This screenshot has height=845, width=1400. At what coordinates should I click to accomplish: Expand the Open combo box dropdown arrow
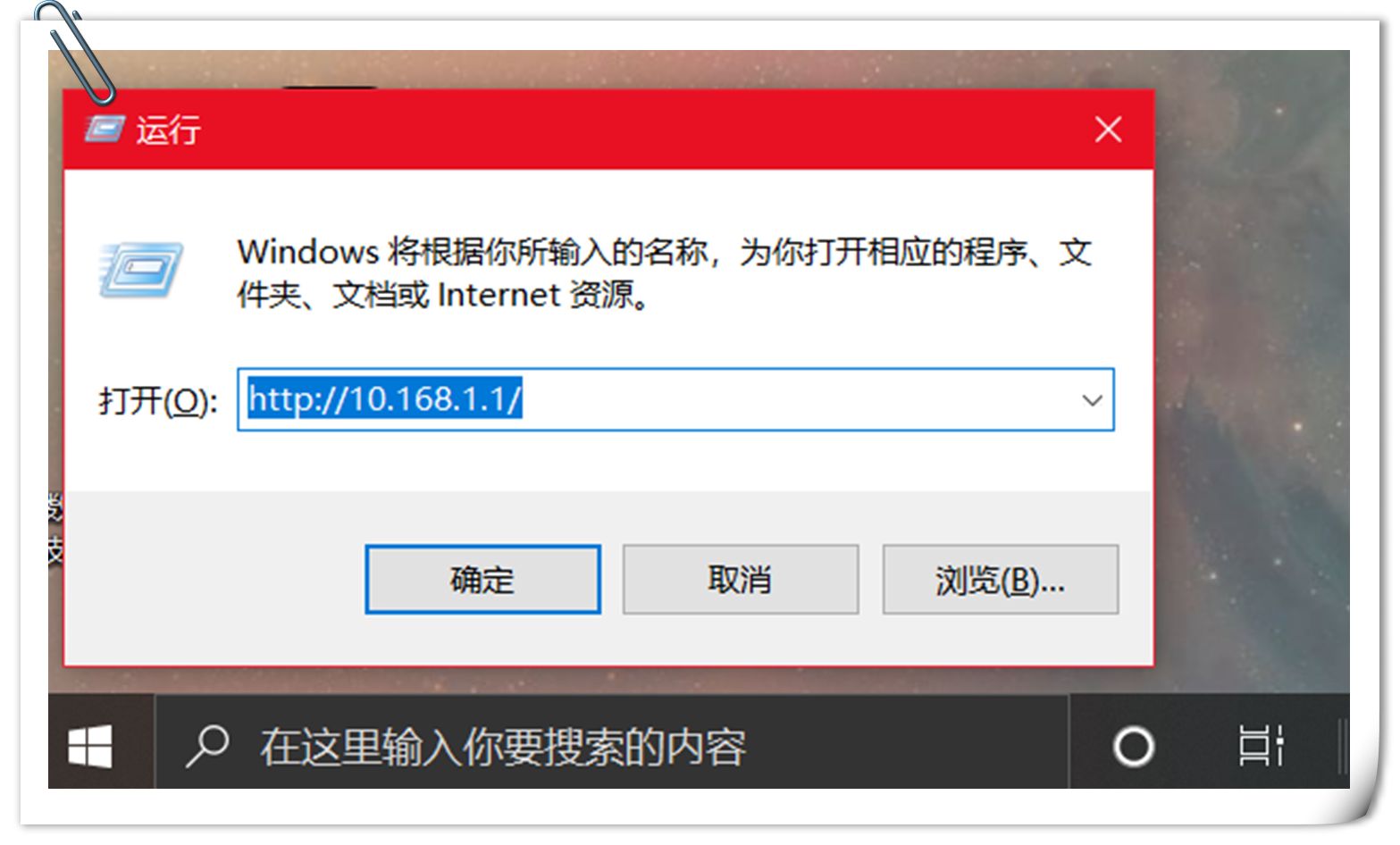(x=1092, y=400)
